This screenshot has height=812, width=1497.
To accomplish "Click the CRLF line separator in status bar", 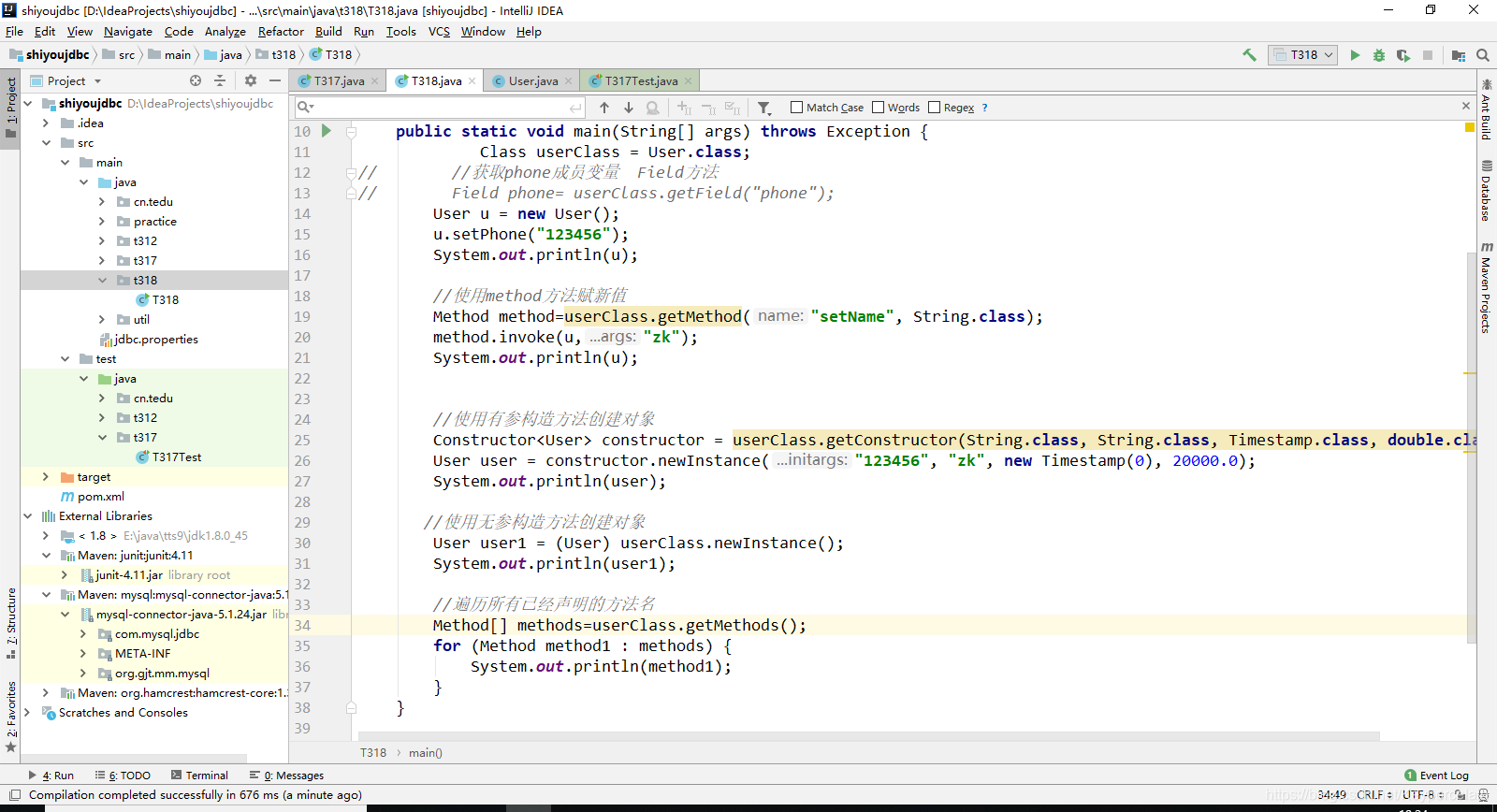I will (x=1373, y=795).
